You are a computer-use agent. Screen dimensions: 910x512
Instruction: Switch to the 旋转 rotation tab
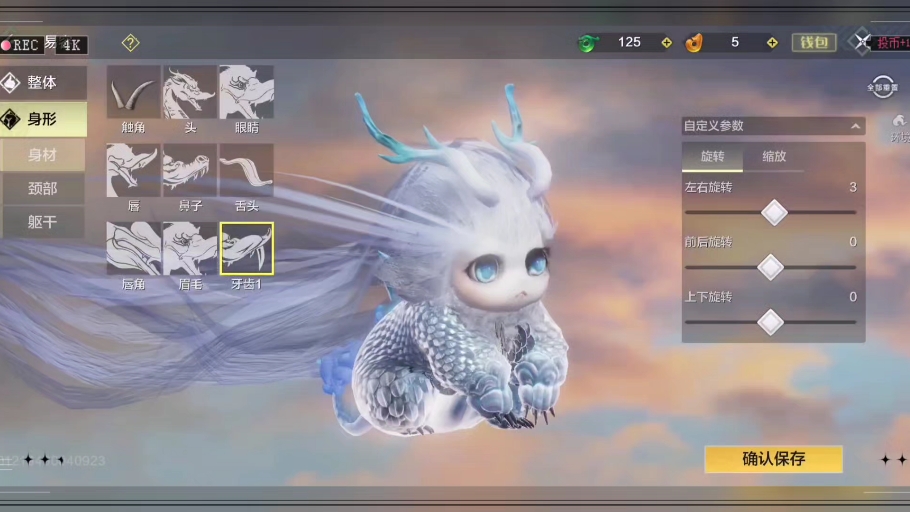712,157
